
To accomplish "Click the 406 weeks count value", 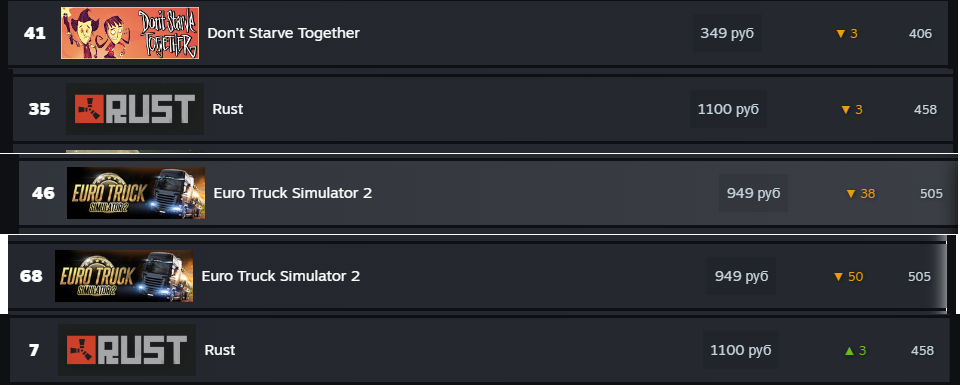I will [x=920, y=34].
